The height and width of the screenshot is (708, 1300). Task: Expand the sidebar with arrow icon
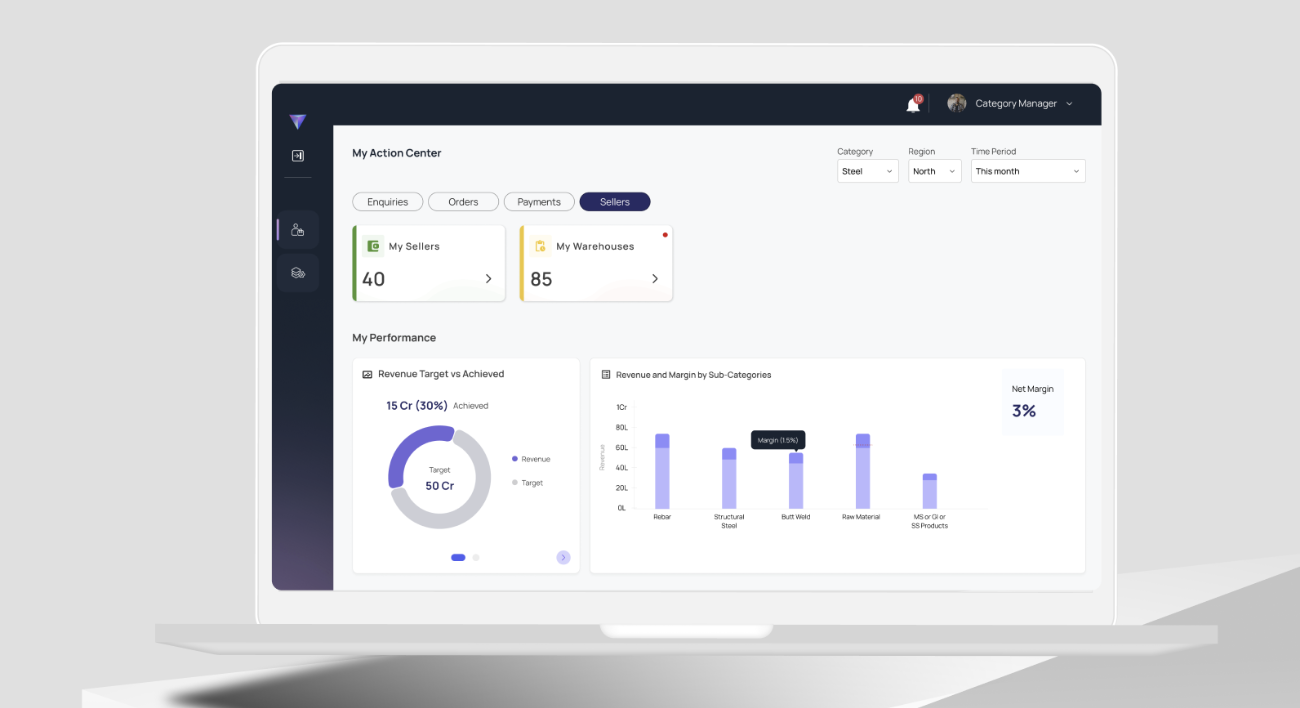pyautogui.click(x=297, y=156)
